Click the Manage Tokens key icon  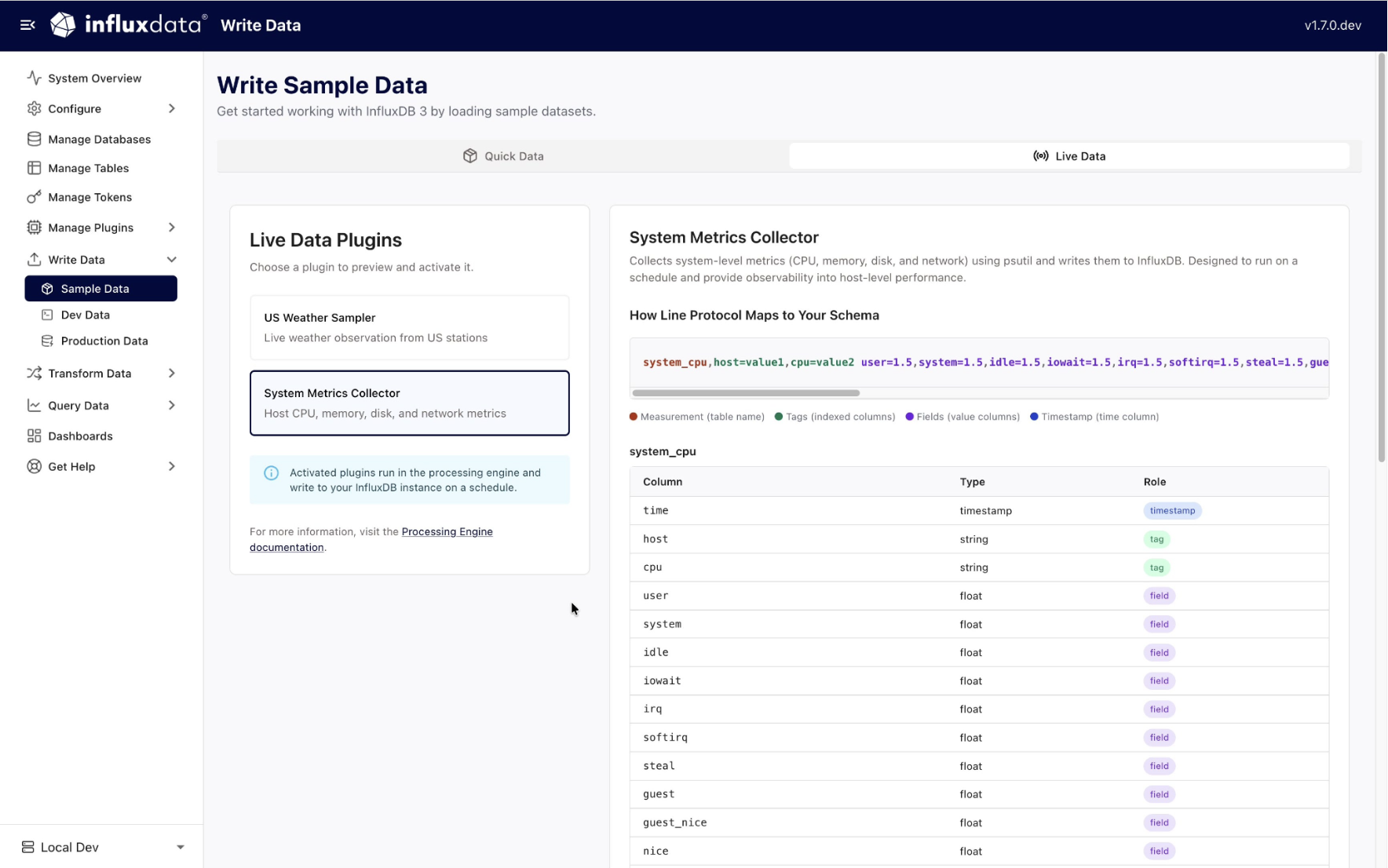[x=34, y=197]
